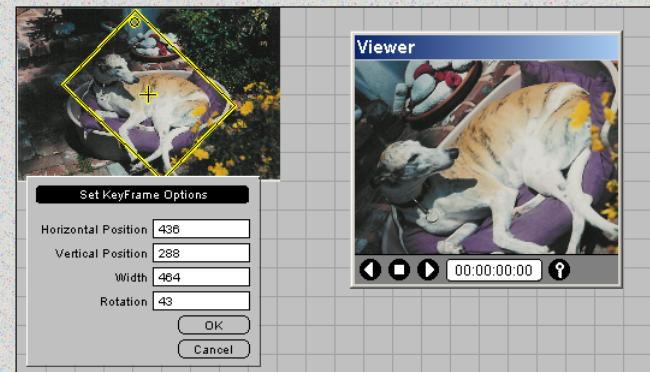650x372 pixels.
Task: Click the dog preview image in Viewer
Action: point(487,157)
